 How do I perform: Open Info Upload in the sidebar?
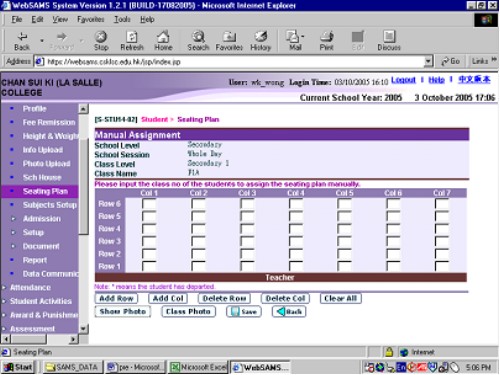(x=43, y=150)
